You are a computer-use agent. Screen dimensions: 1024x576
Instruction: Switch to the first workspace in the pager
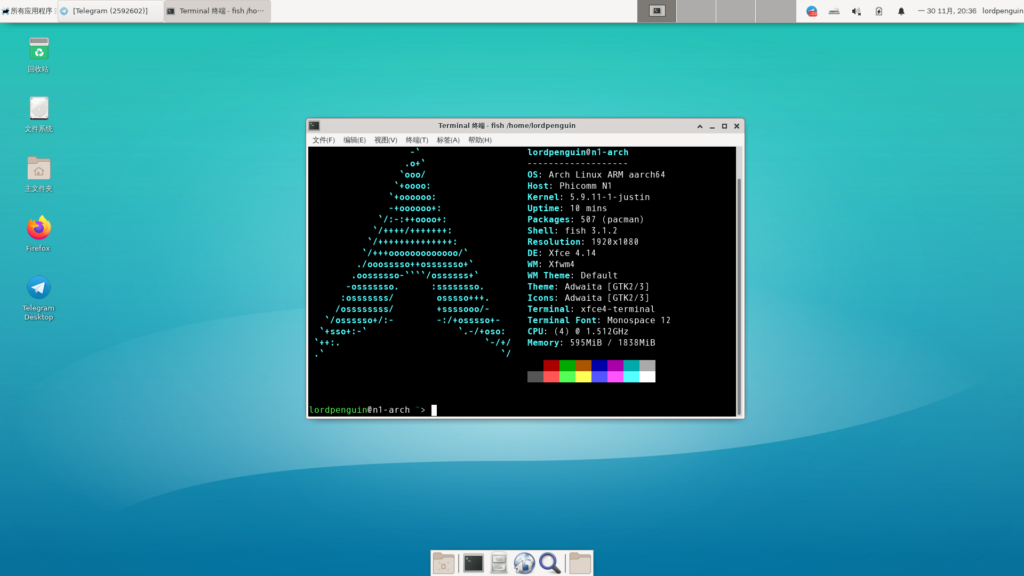[x=657, y=11]
